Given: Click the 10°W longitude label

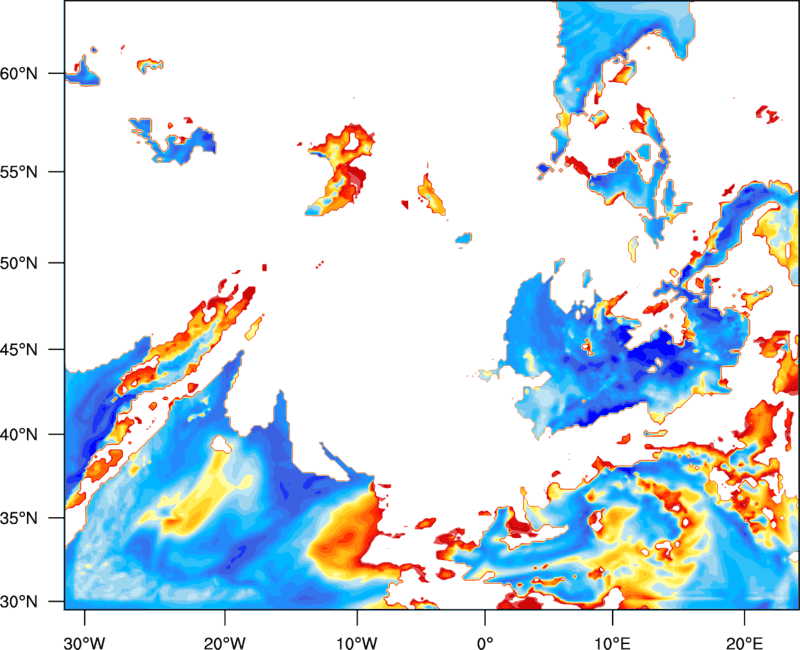Looking at the screenshot, I should pos(357,643).
